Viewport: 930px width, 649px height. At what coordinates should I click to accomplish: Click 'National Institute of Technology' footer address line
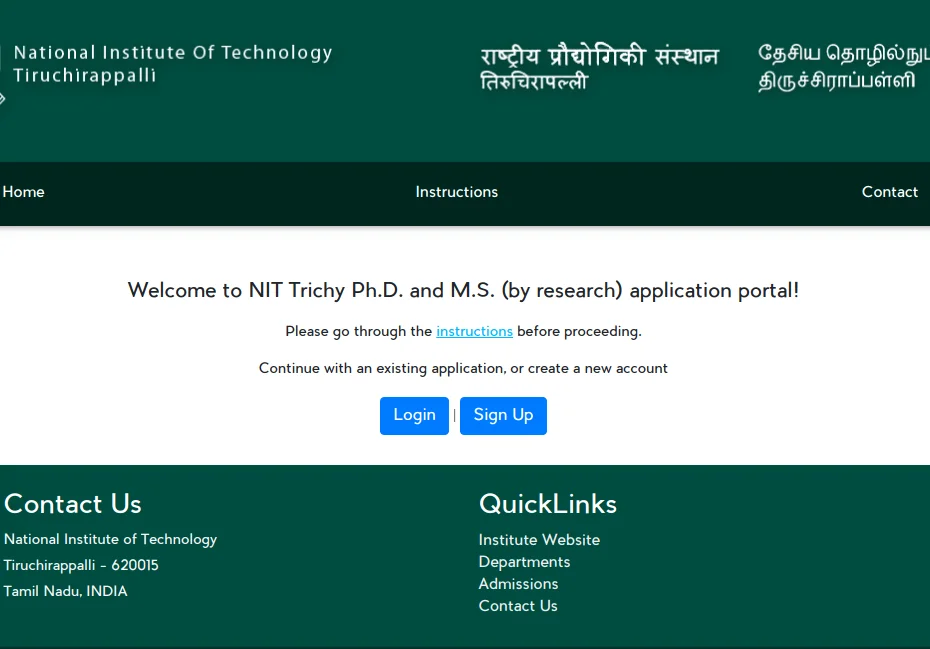click(x=110, y=539)
